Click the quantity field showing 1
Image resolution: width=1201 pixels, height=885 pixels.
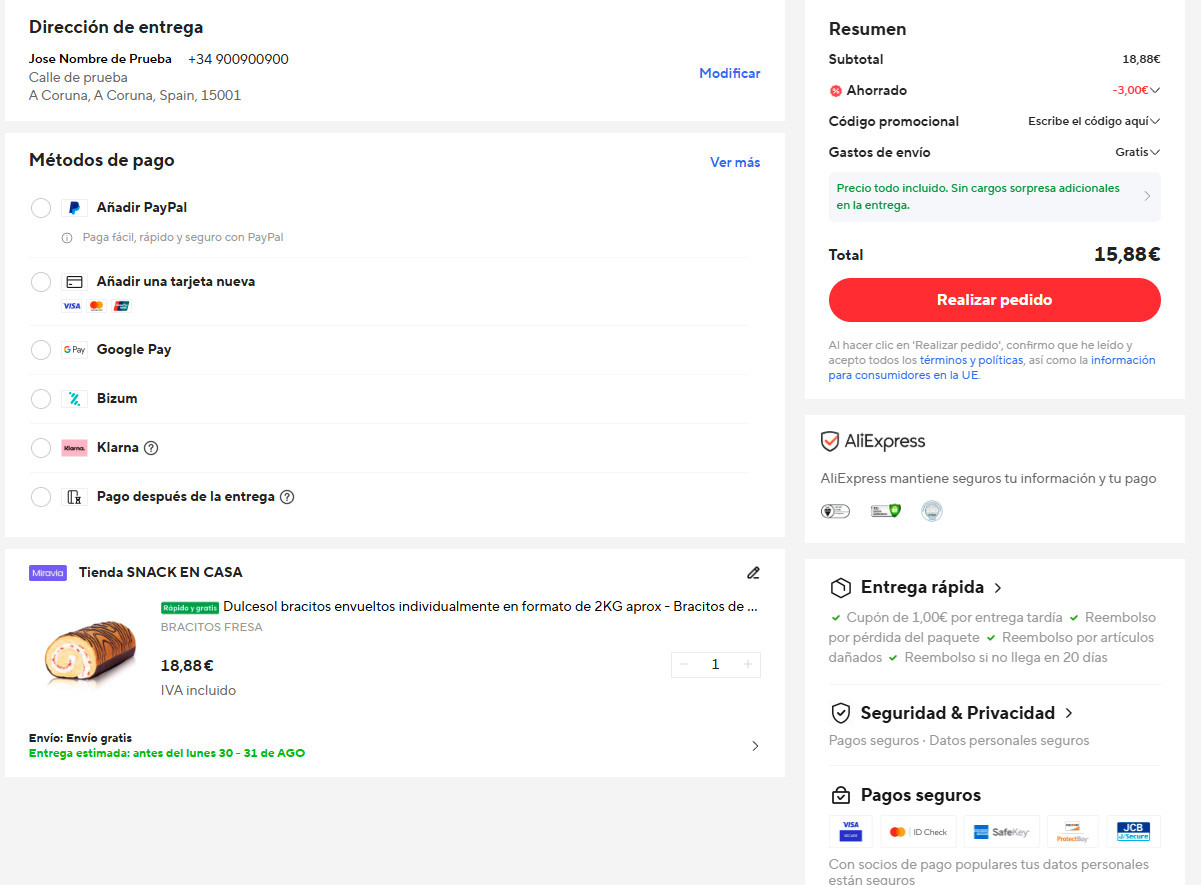coord(715,665)
